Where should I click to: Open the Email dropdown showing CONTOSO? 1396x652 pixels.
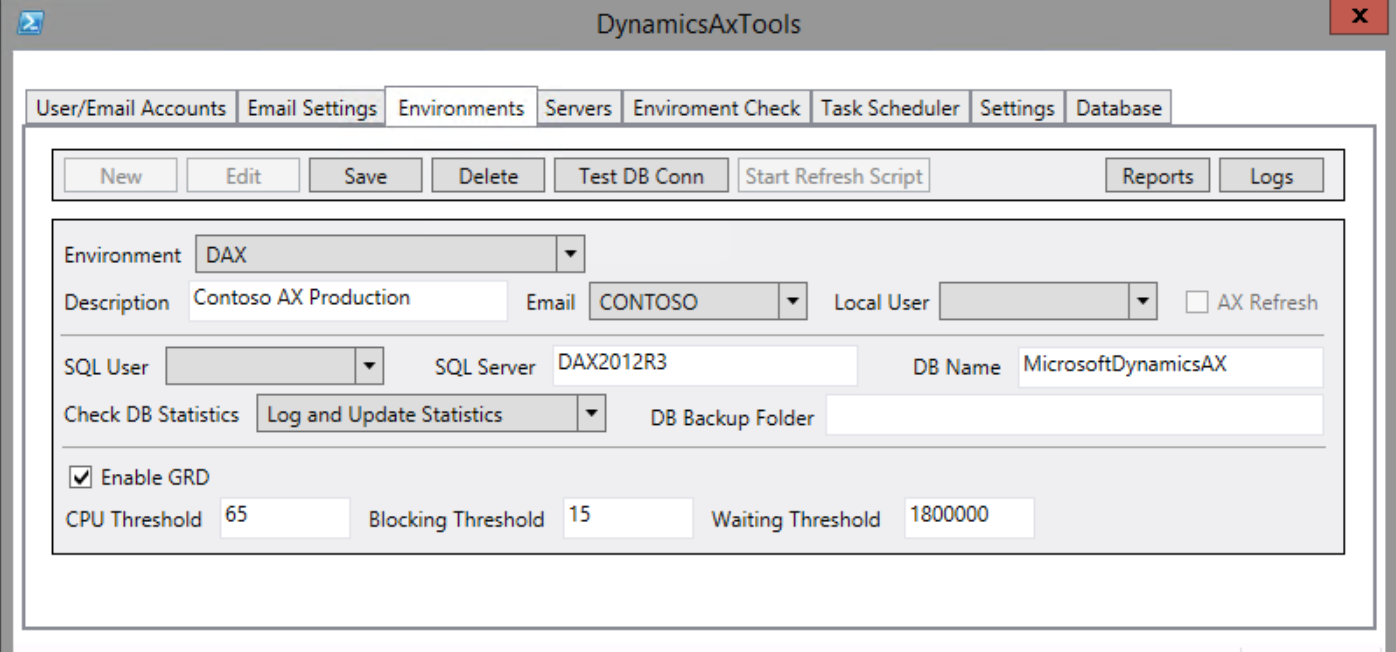[698, 301]
